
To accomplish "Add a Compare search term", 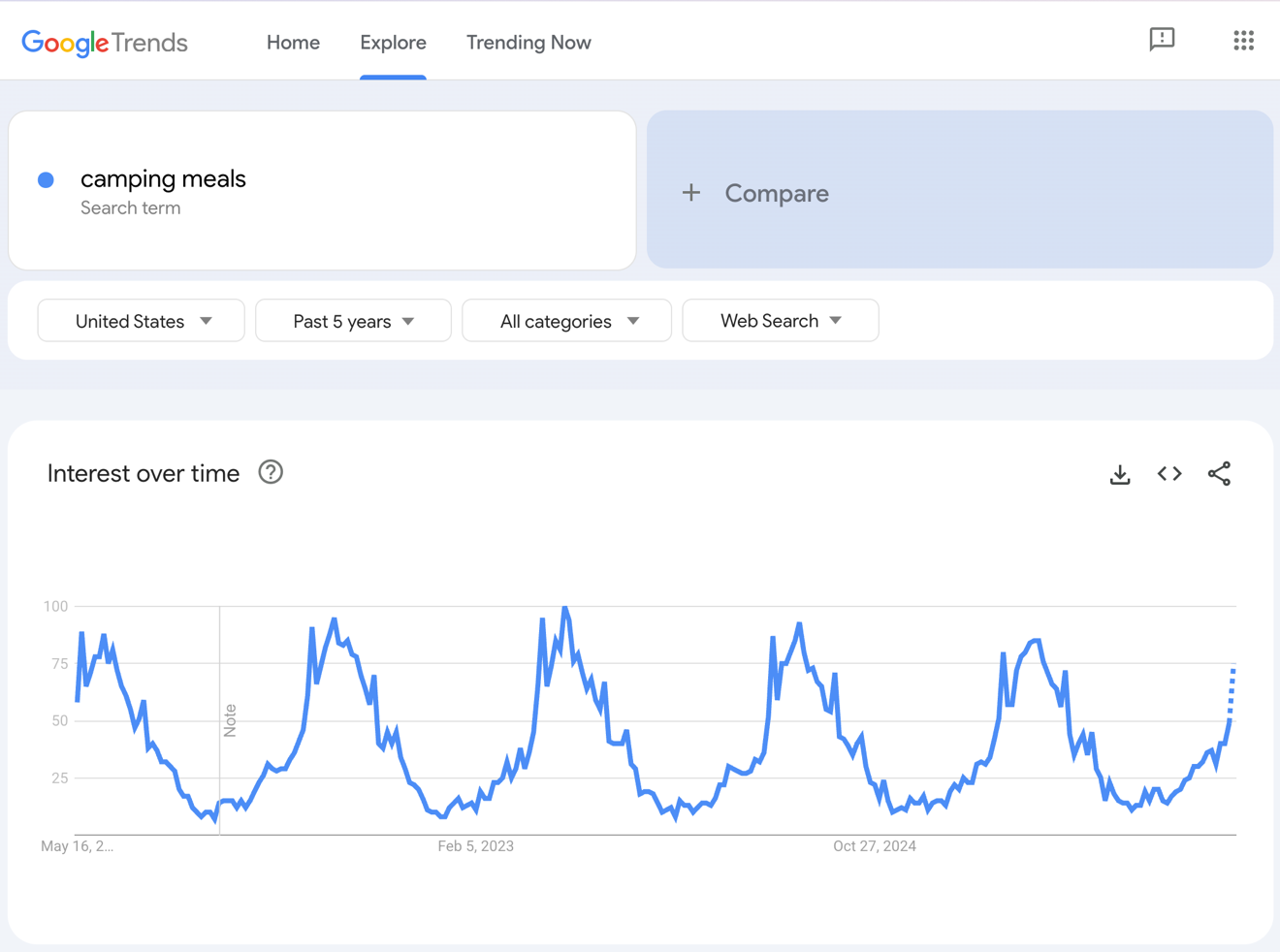I will 960,189.
